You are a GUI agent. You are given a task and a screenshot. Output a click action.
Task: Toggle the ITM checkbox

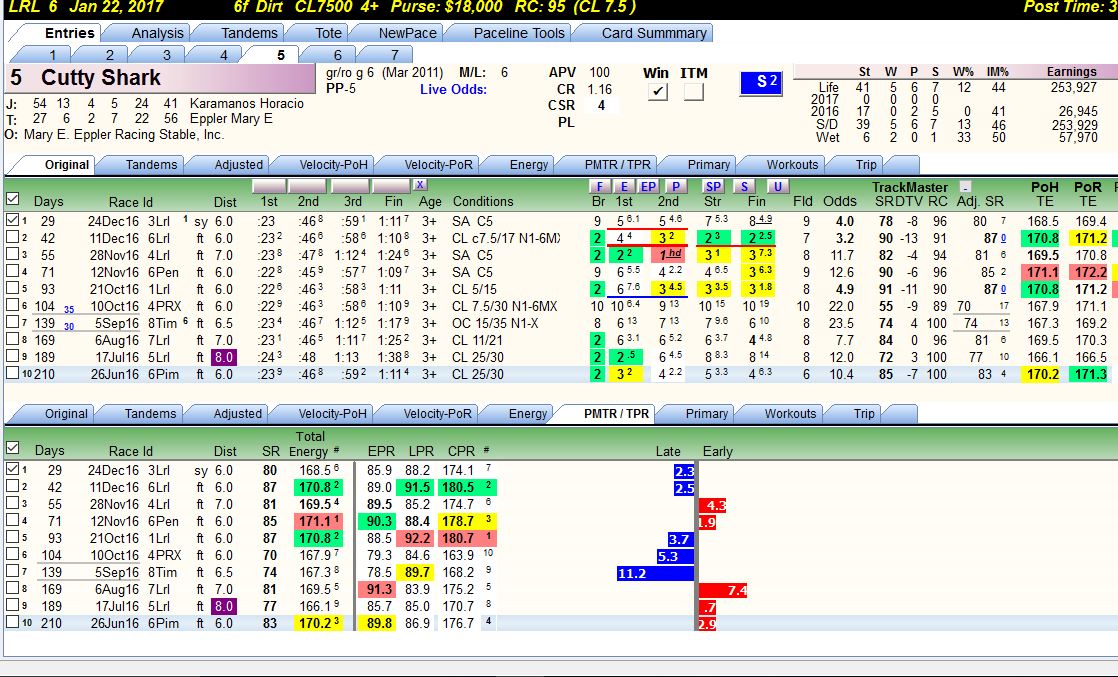[693, 91]
